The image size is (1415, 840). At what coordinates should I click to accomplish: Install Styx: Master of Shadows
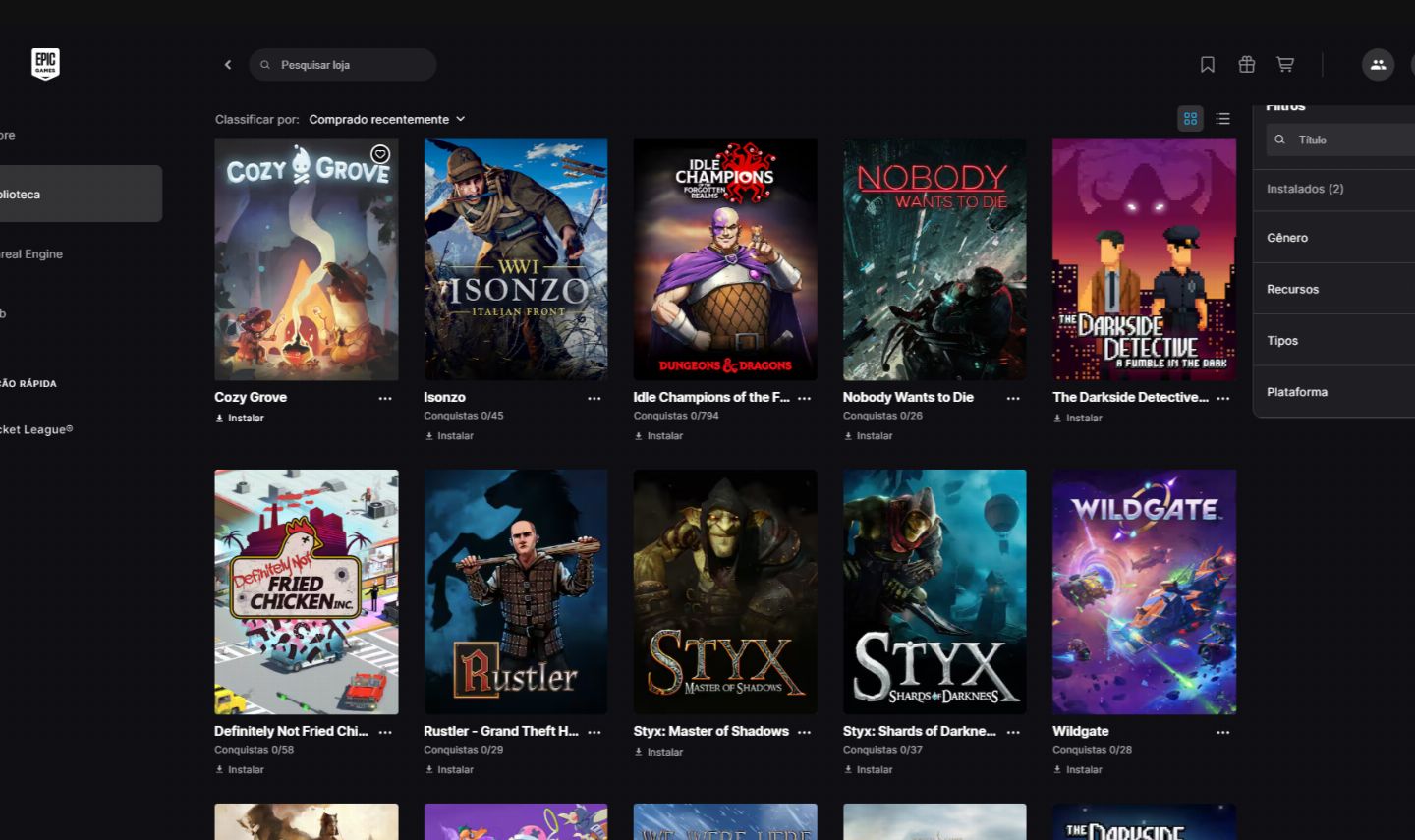(658, 753)
